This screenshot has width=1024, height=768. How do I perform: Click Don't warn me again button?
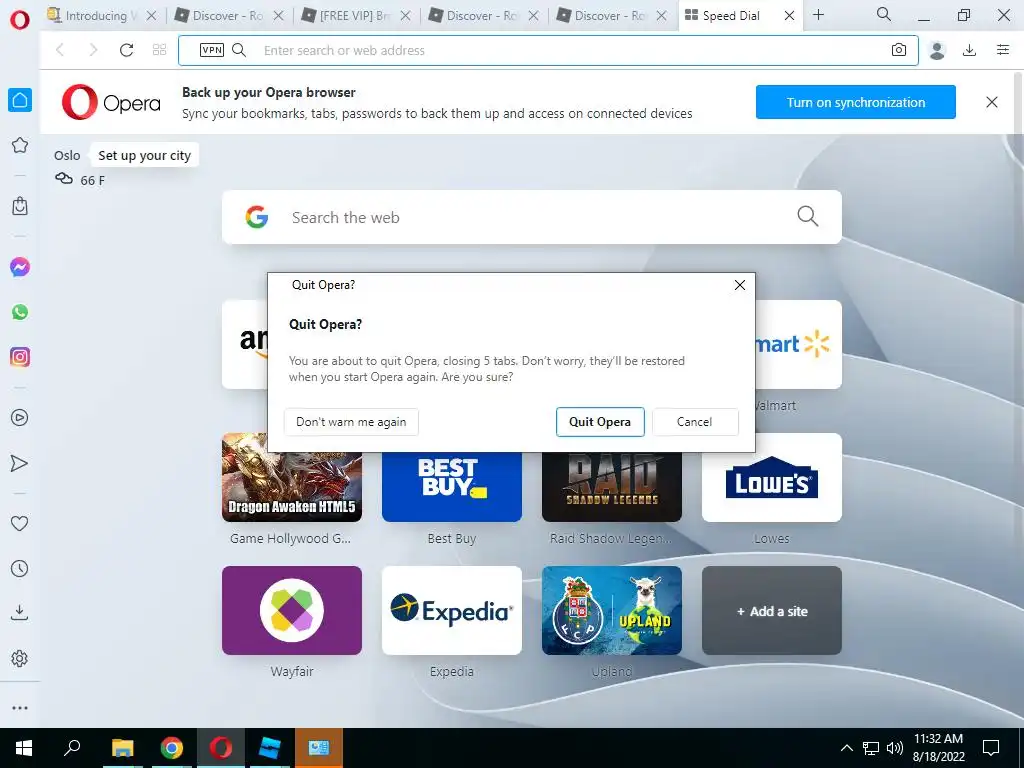pyautogui.click(x=351, y=422)
